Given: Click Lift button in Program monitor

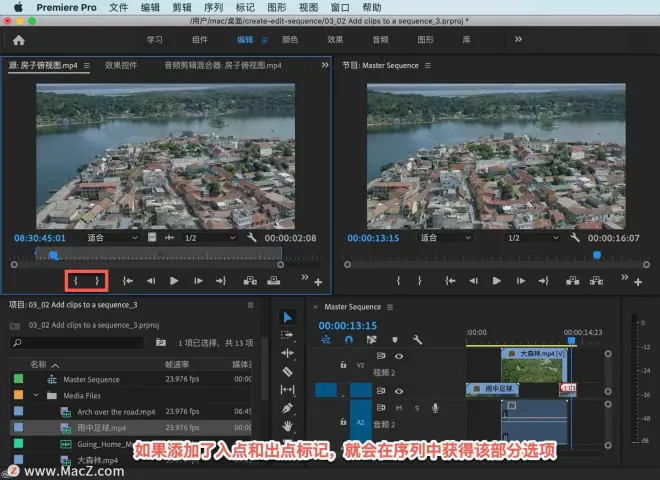Looking at the screenshot, I should coord(572,280).
